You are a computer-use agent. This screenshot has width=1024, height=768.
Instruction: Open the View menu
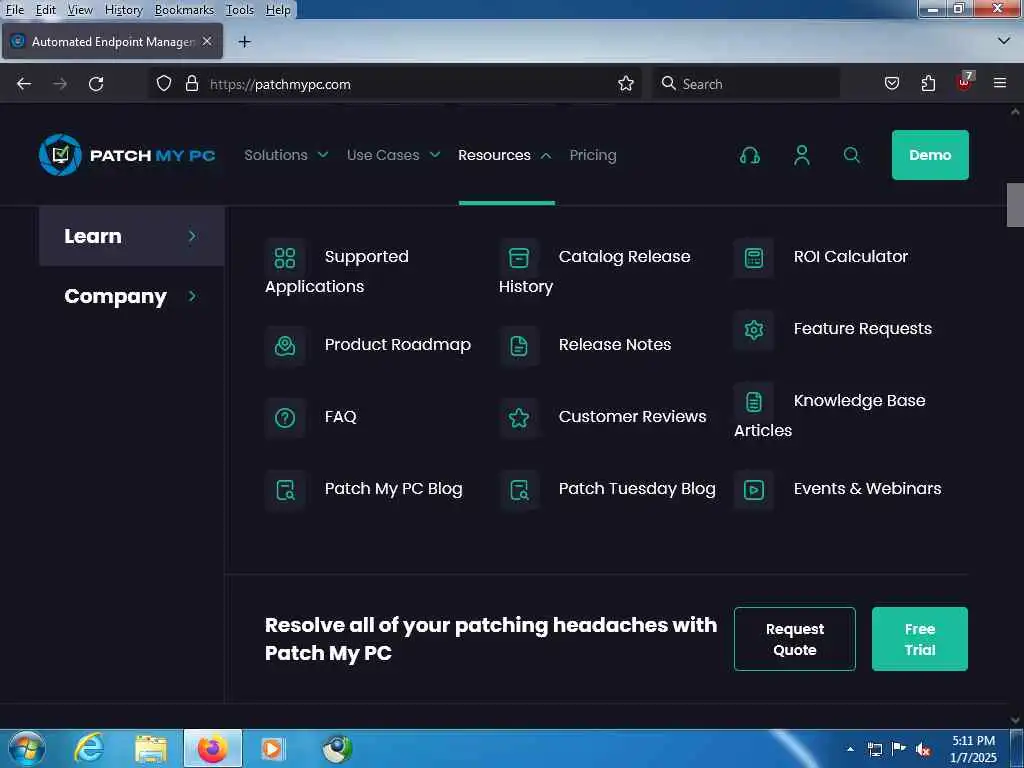[80, 10]
